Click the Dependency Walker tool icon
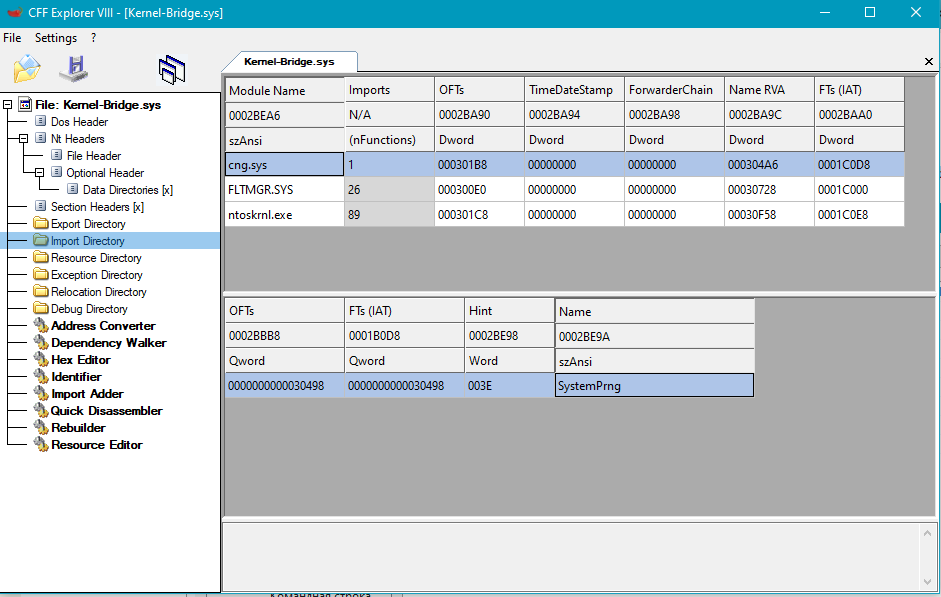The height and width of the screenshot is (597, 941). click(x=41, y=343)
